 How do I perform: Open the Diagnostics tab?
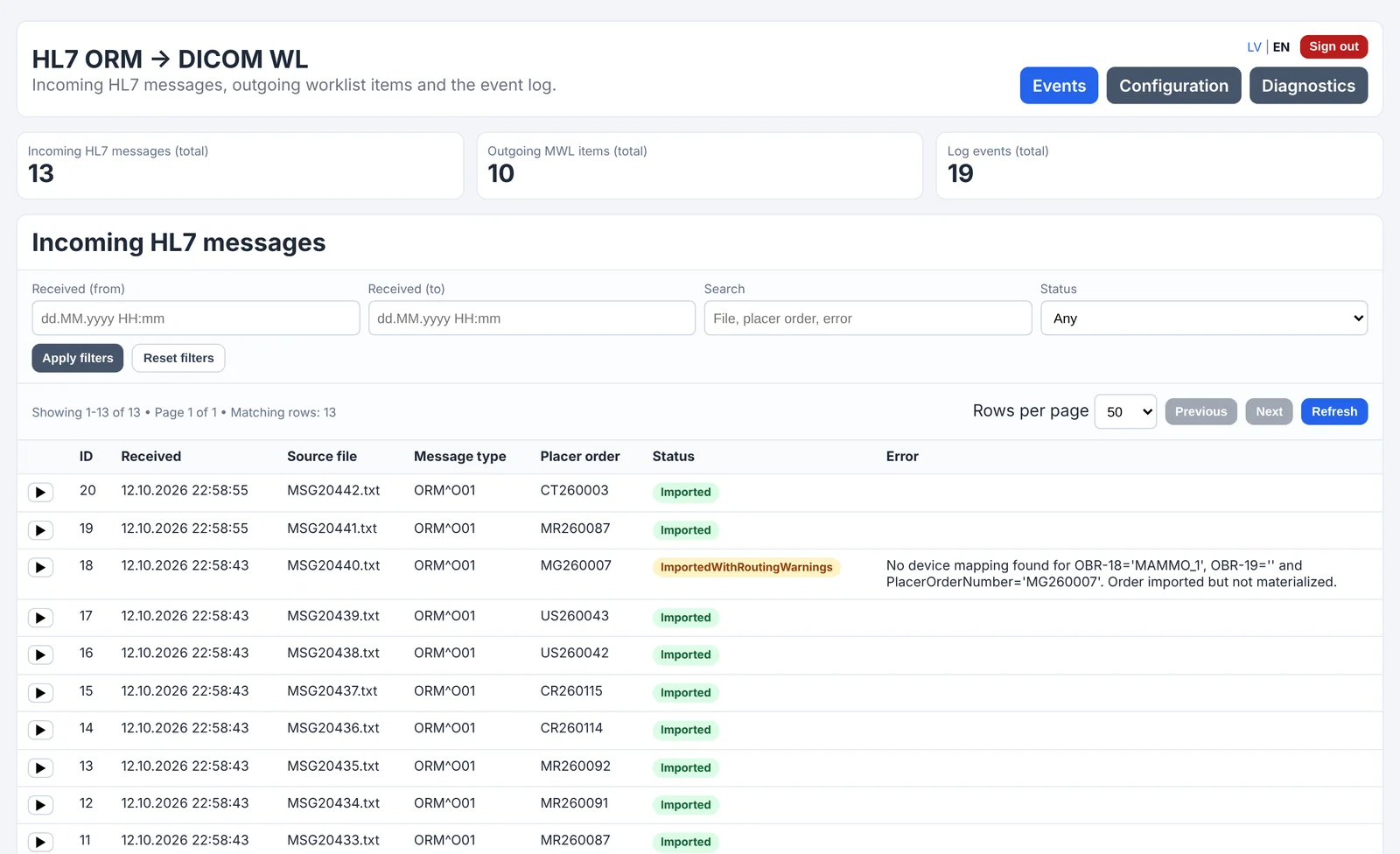(1308, 86)
